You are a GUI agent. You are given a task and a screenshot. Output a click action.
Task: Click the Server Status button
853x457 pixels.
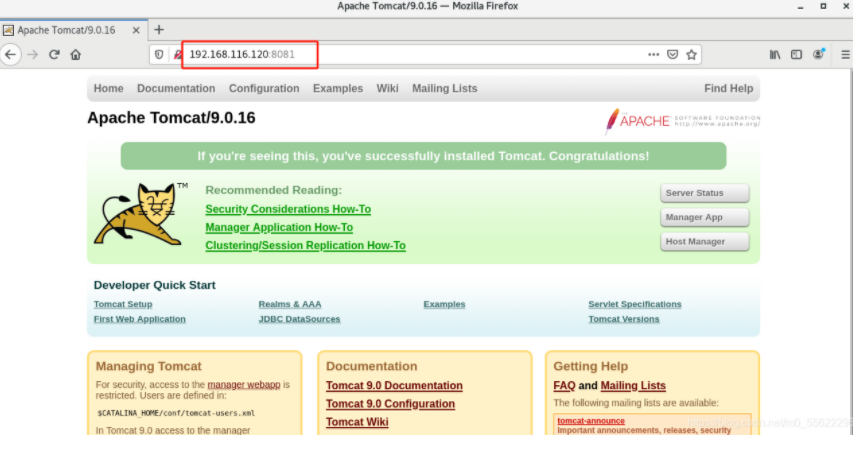tap(704, 193)
